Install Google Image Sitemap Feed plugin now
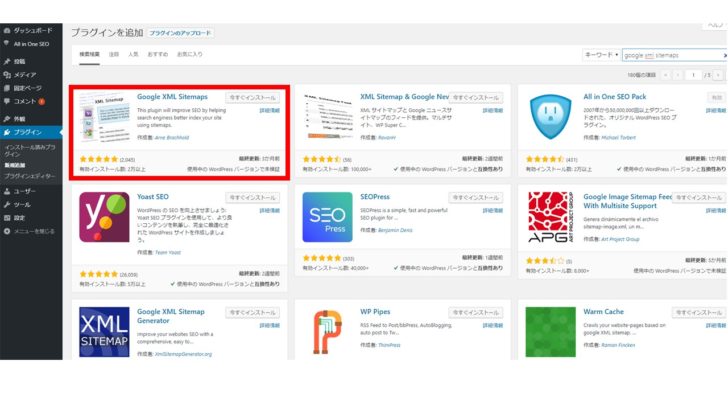The image size is (728, 410). click(699, 197)
